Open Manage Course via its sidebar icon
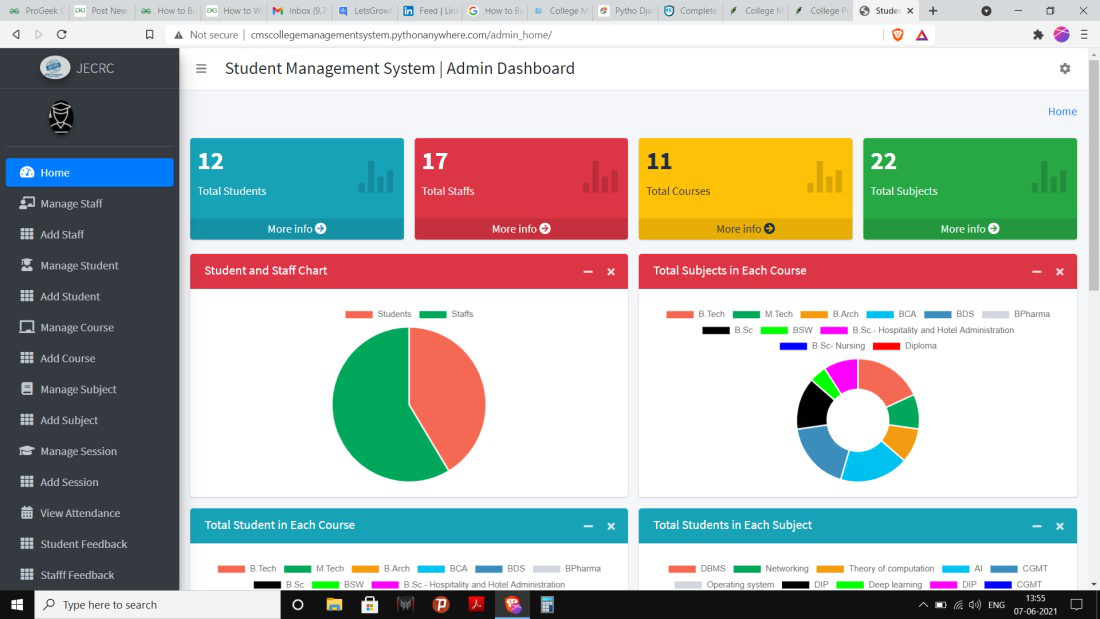 coord(30,327)
